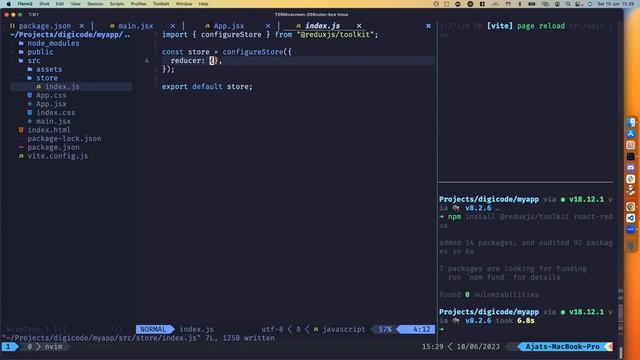Click the battery status icon

click(x=532, y=4)
